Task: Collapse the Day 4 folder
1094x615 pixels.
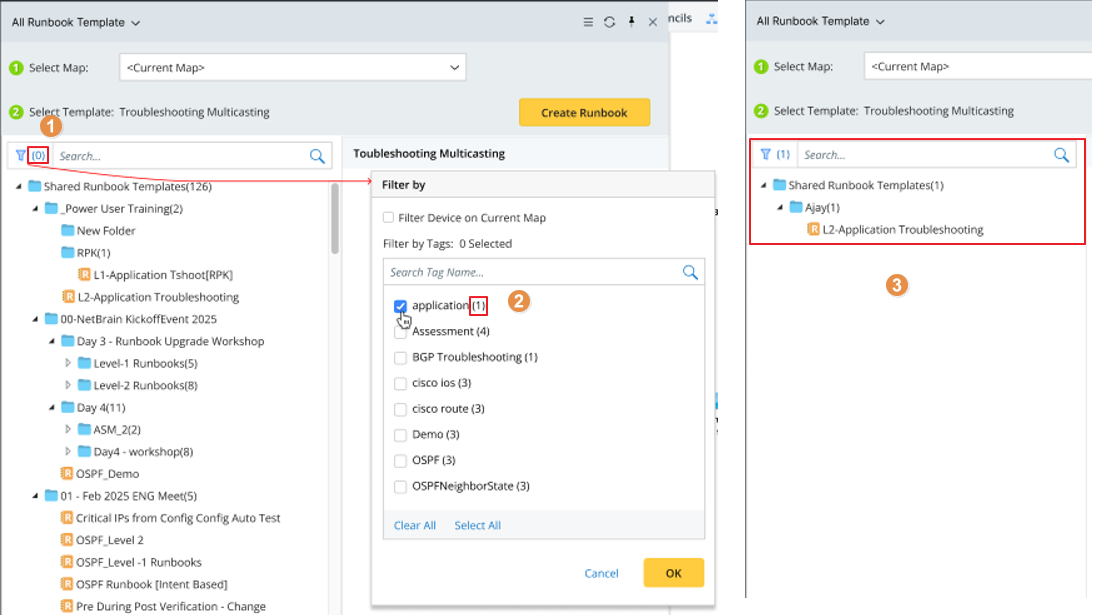Action: coord(52,408)
